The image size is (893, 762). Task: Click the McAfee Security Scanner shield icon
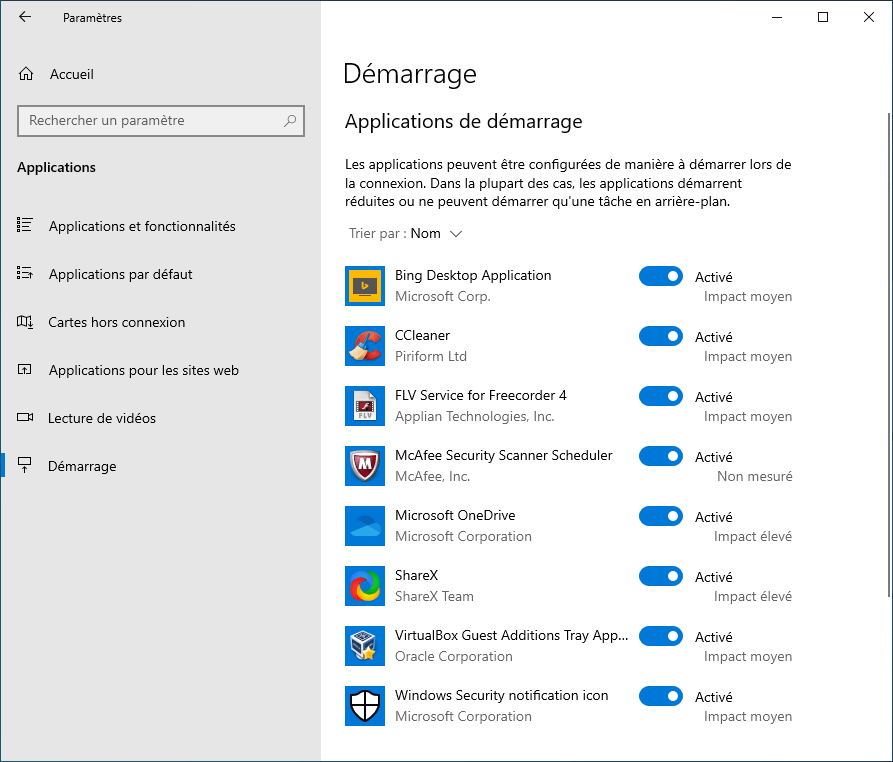(364, 466)
